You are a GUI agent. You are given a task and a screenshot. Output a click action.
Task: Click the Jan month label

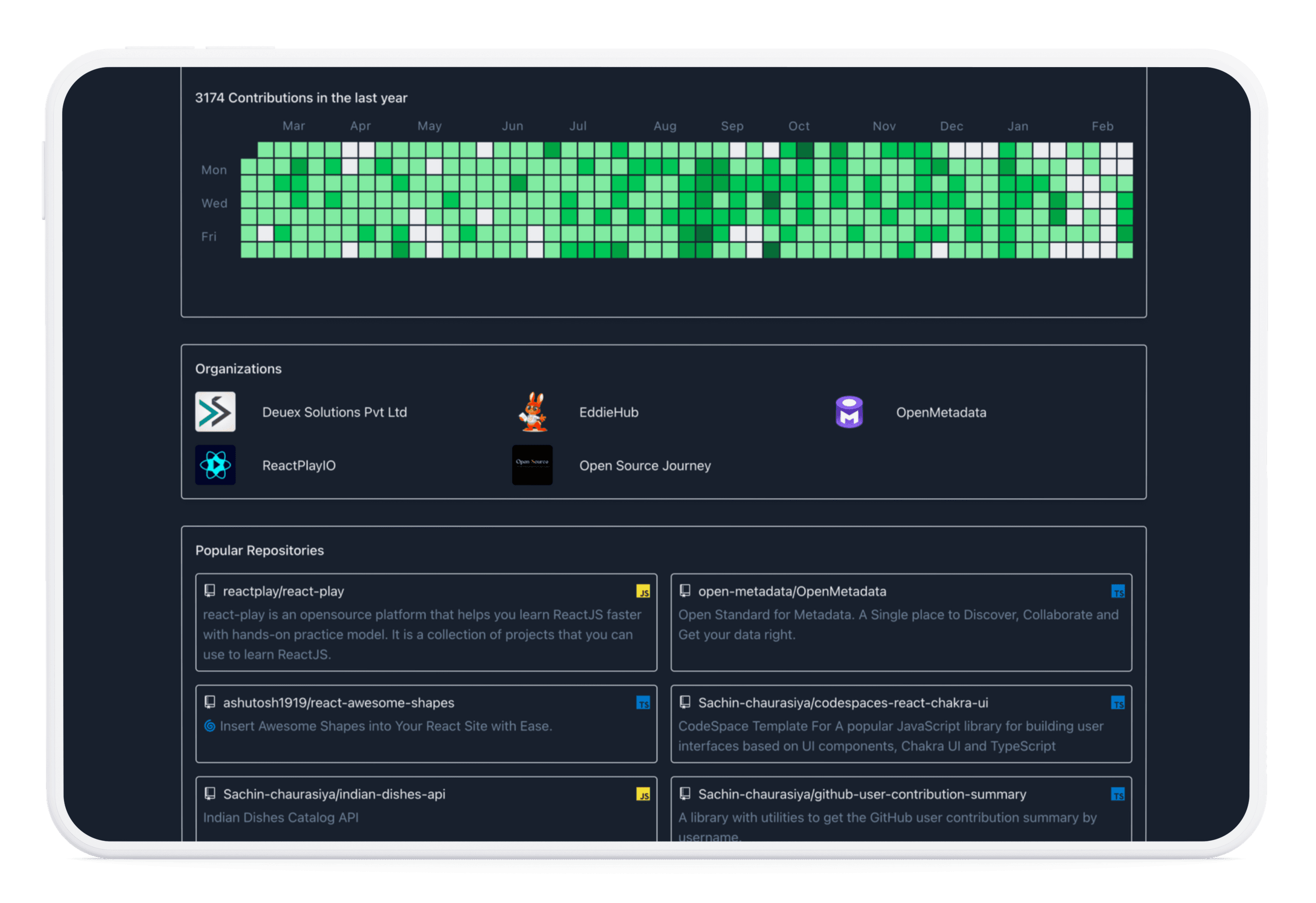coord(1018,126)
